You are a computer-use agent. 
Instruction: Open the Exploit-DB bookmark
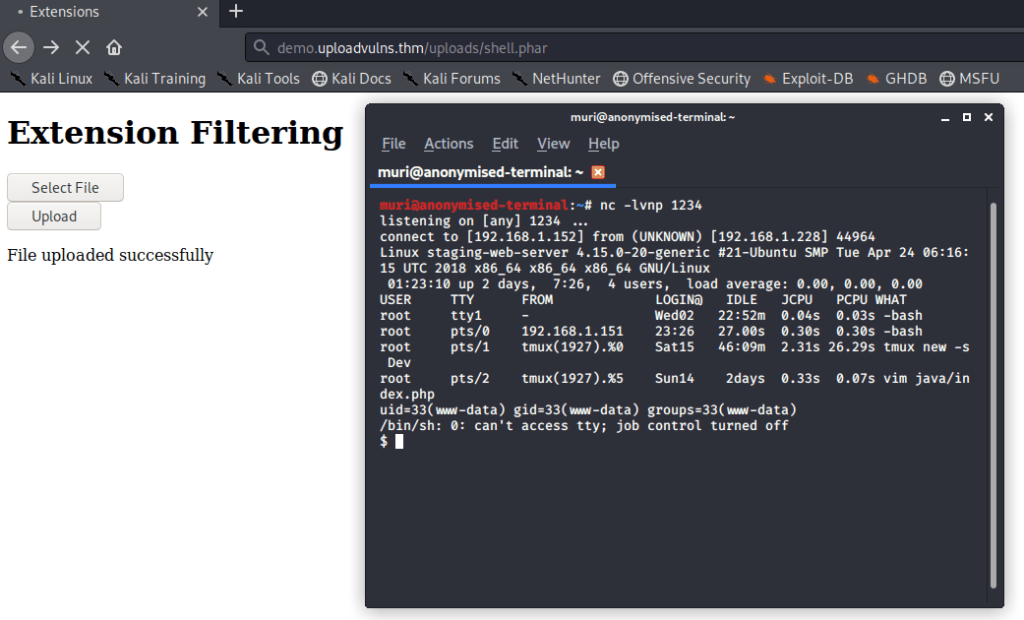point(808,79)
